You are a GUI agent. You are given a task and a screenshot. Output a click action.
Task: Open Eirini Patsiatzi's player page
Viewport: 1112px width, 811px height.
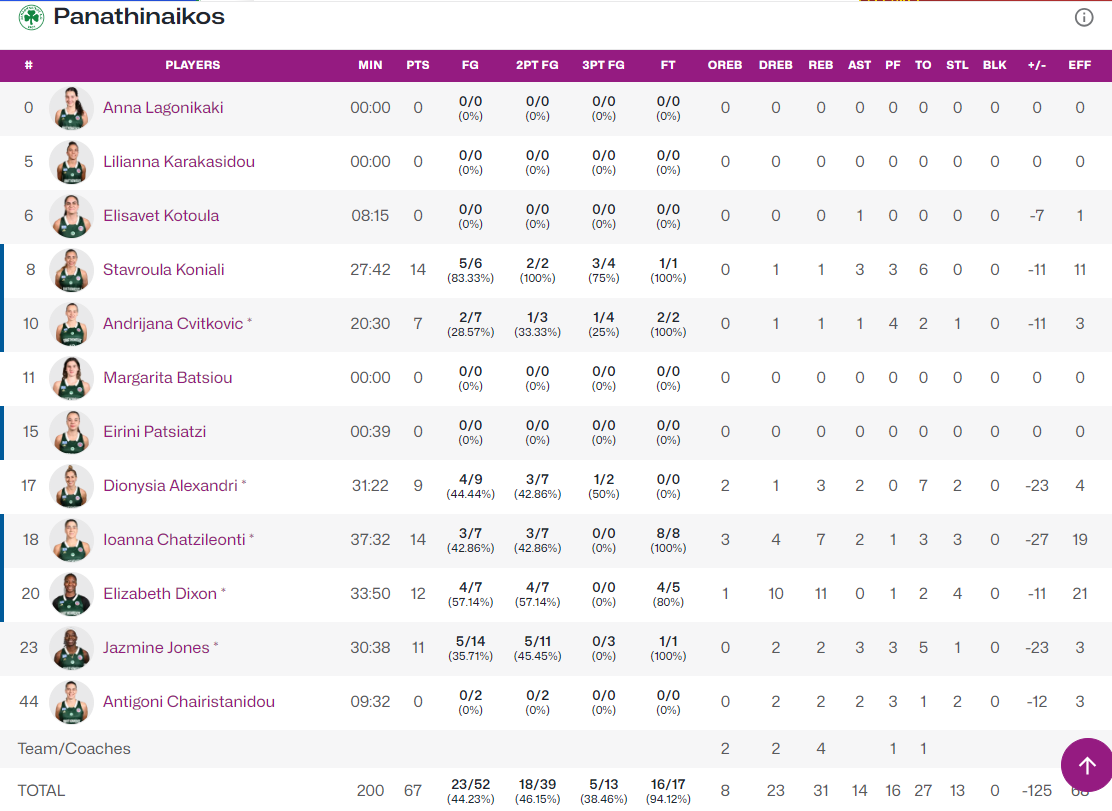click(x=155, y=432)
